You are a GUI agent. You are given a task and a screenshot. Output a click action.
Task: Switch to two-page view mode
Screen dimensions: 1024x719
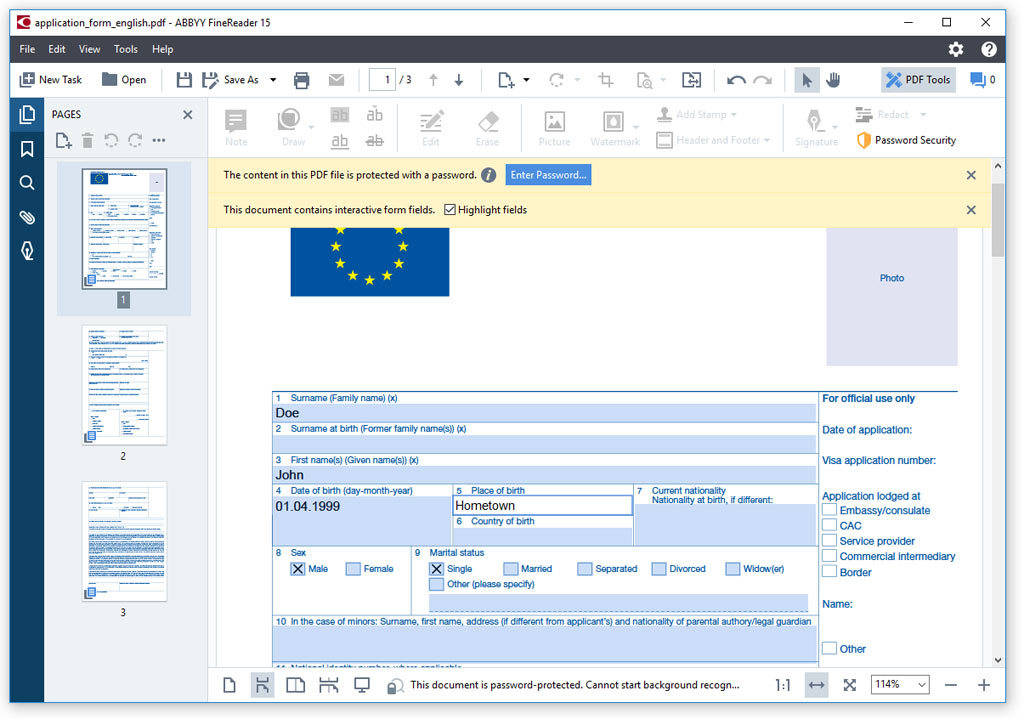pos(295,685)
